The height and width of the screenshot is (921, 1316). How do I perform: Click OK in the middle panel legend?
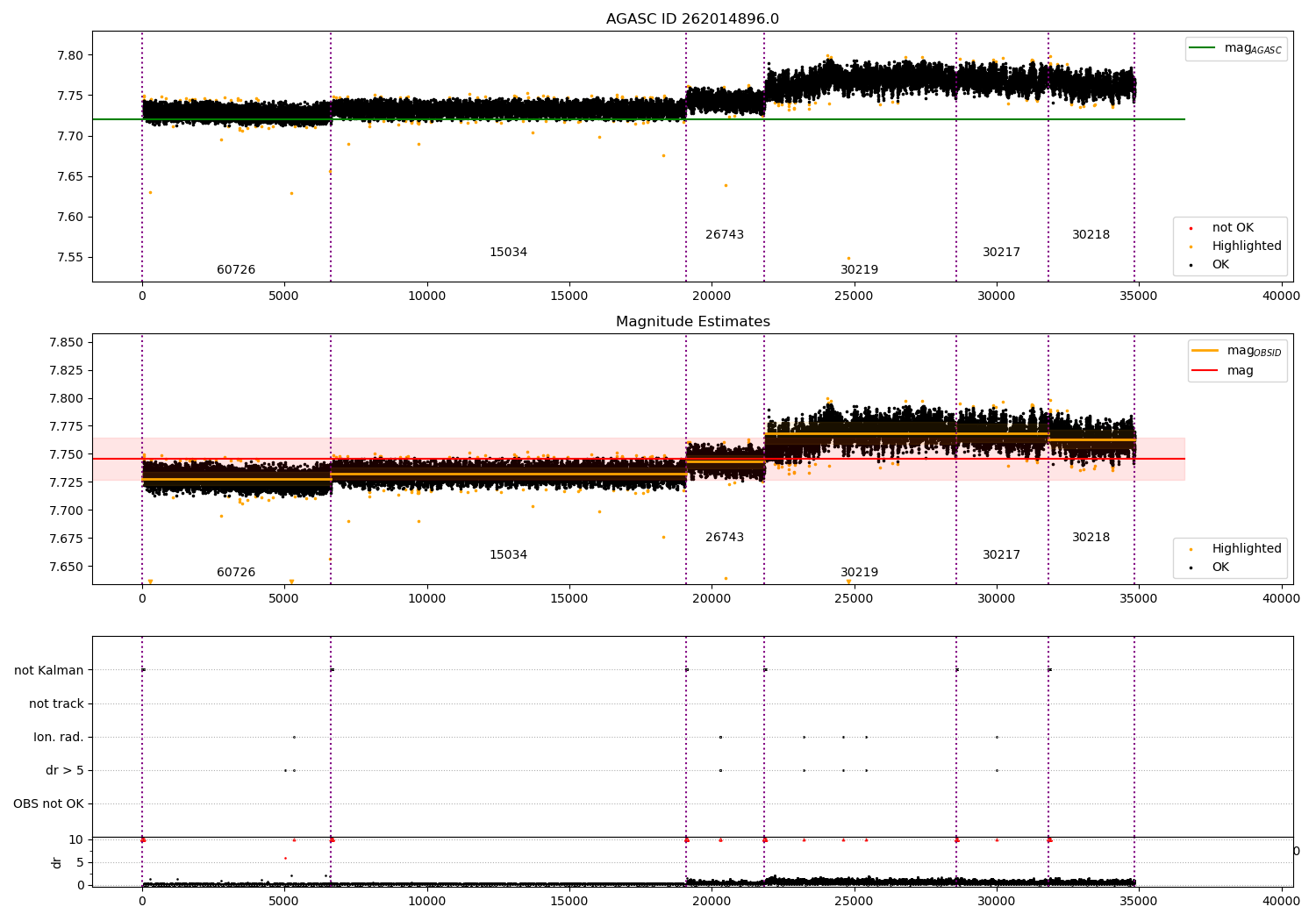(x=1207, y=568)
